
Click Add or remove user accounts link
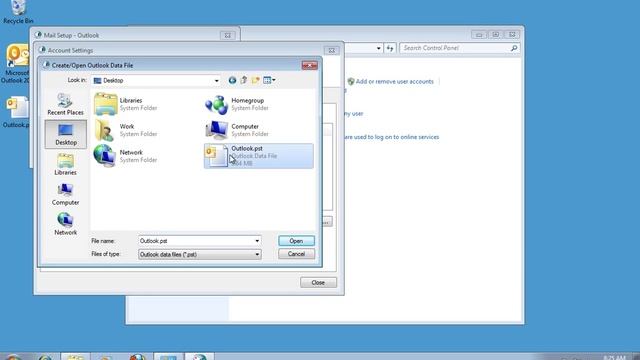[x=394, y=82]
